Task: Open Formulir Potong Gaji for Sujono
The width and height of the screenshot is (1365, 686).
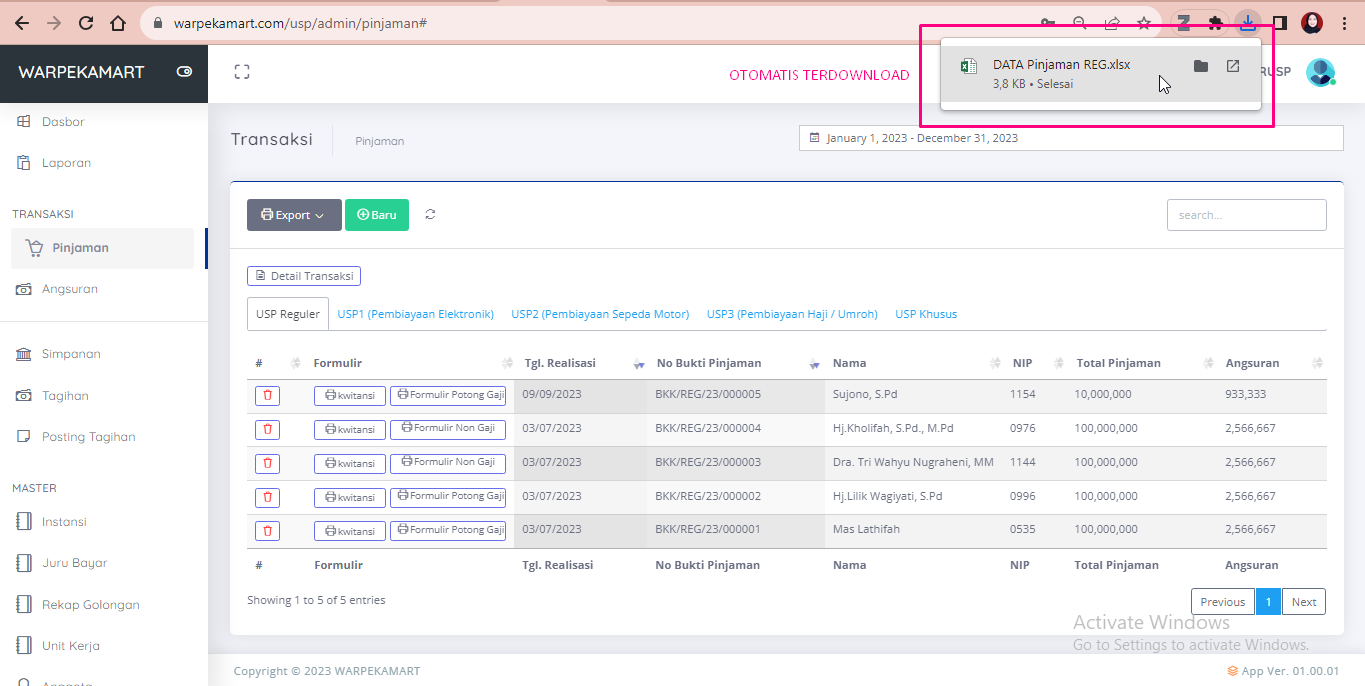Action: (448, 395)
